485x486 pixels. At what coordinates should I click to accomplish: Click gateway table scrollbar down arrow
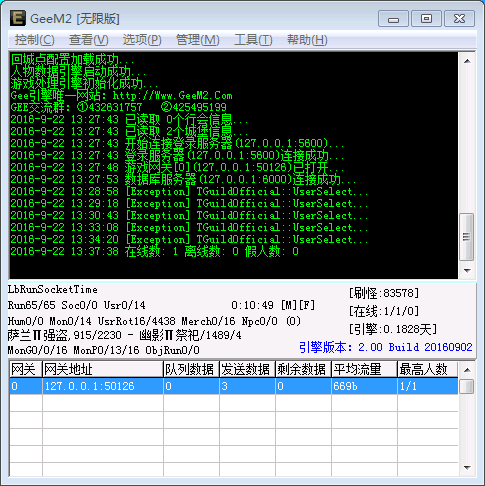tap(467, 468)
